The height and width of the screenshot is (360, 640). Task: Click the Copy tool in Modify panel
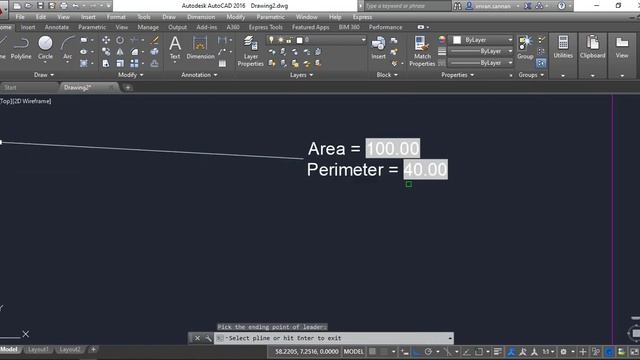[x=106, y=52]
